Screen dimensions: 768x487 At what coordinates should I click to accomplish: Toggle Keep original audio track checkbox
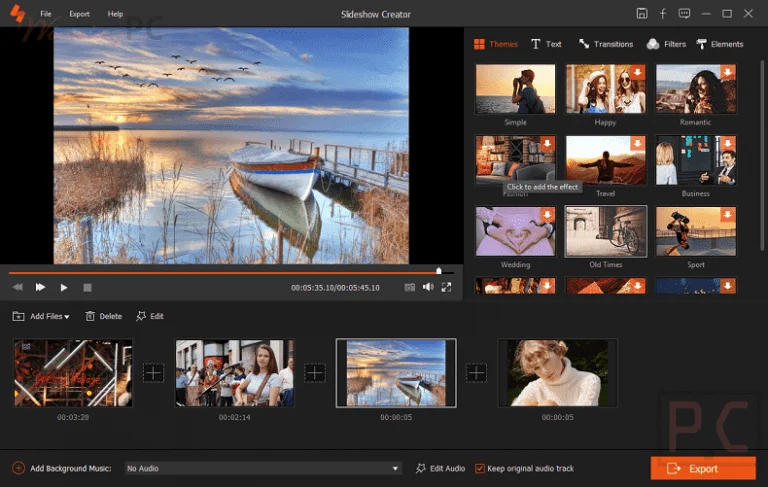pyautogui.click(x=480, y=468)
